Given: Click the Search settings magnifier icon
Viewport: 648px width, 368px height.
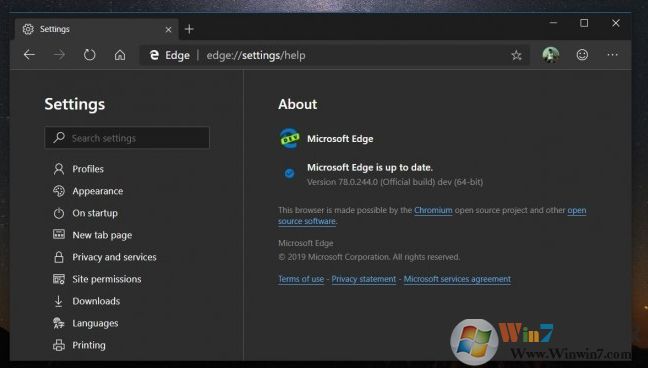Looking at the screenshot, I should (x=59, y=137).
